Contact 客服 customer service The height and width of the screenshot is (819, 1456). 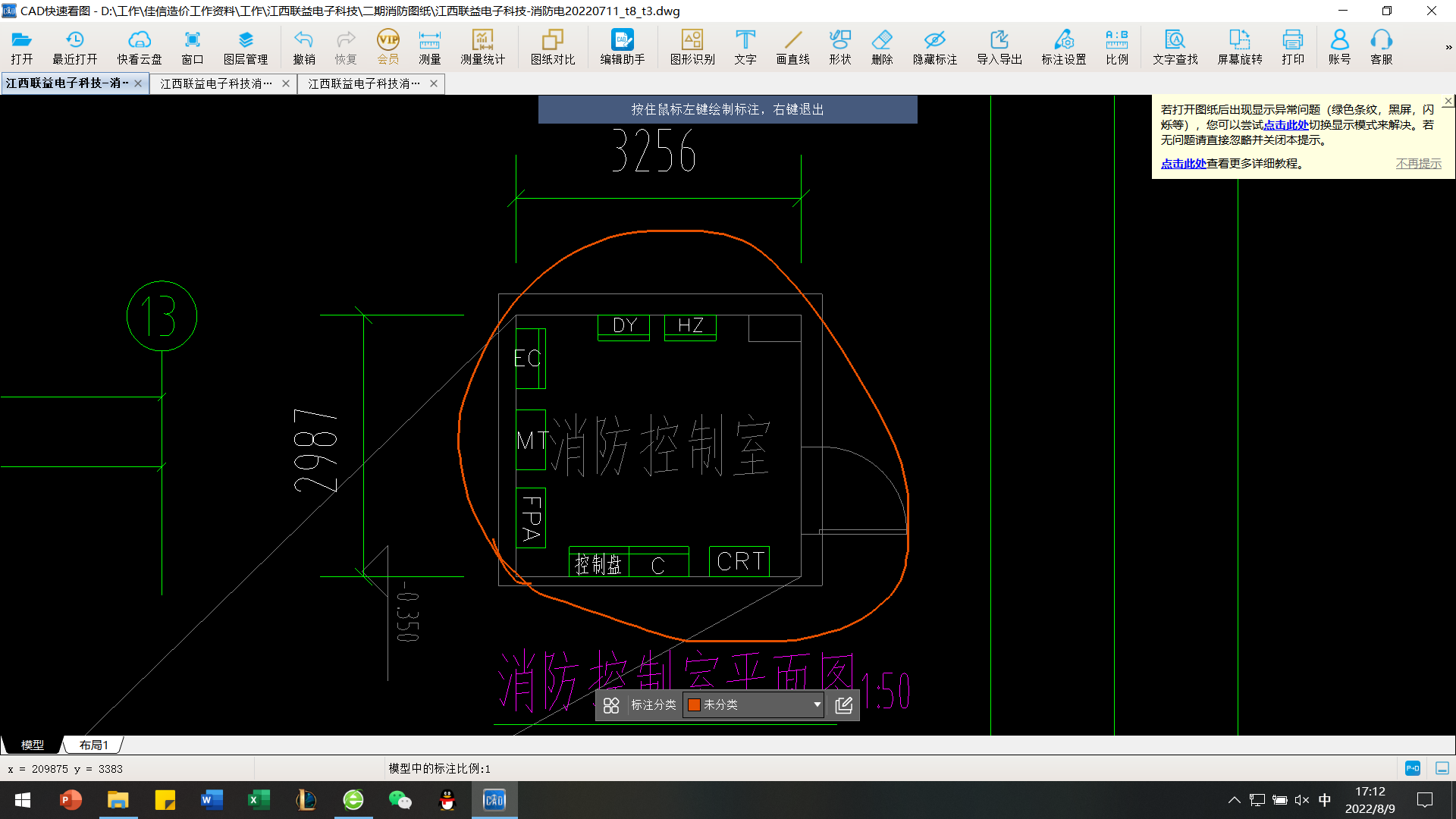point(1382,47)
